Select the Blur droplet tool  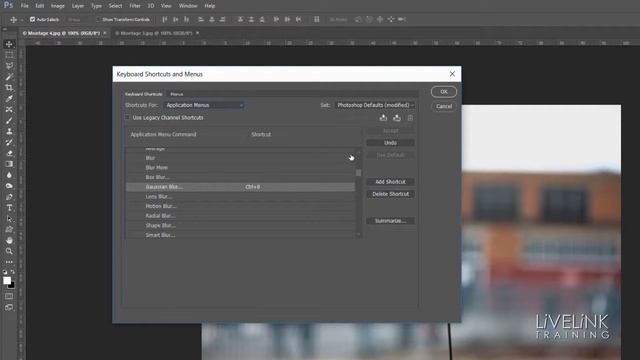[9, 175]
